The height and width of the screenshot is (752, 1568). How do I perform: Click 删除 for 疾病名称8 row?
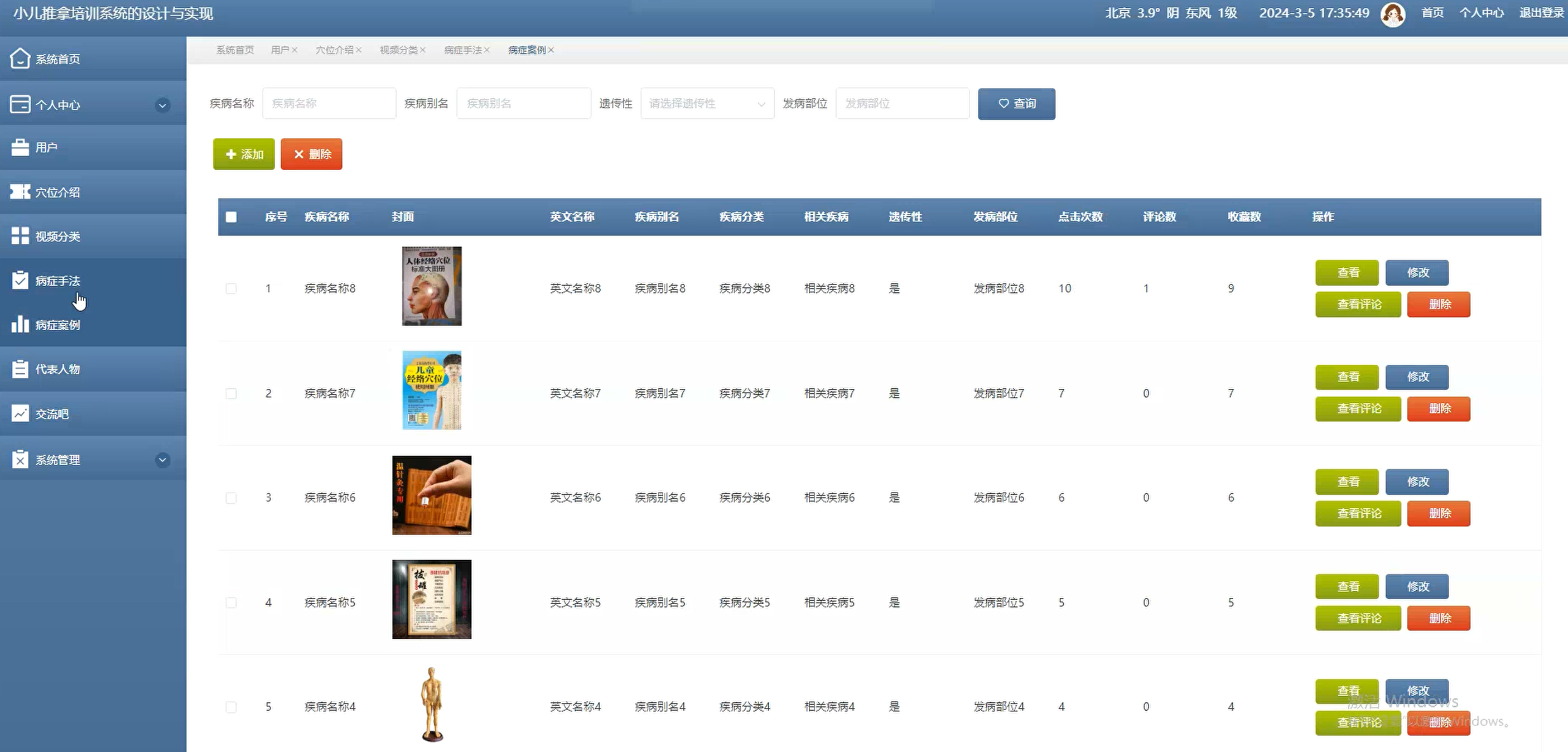coord(1439,305)
